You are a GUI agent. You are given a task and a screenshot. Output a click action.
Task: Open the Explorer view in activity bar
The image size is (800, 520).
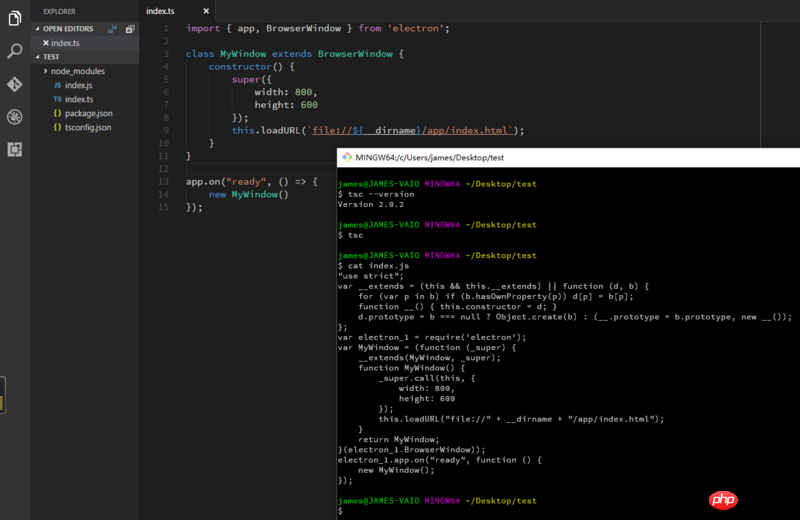coord(15,18)
